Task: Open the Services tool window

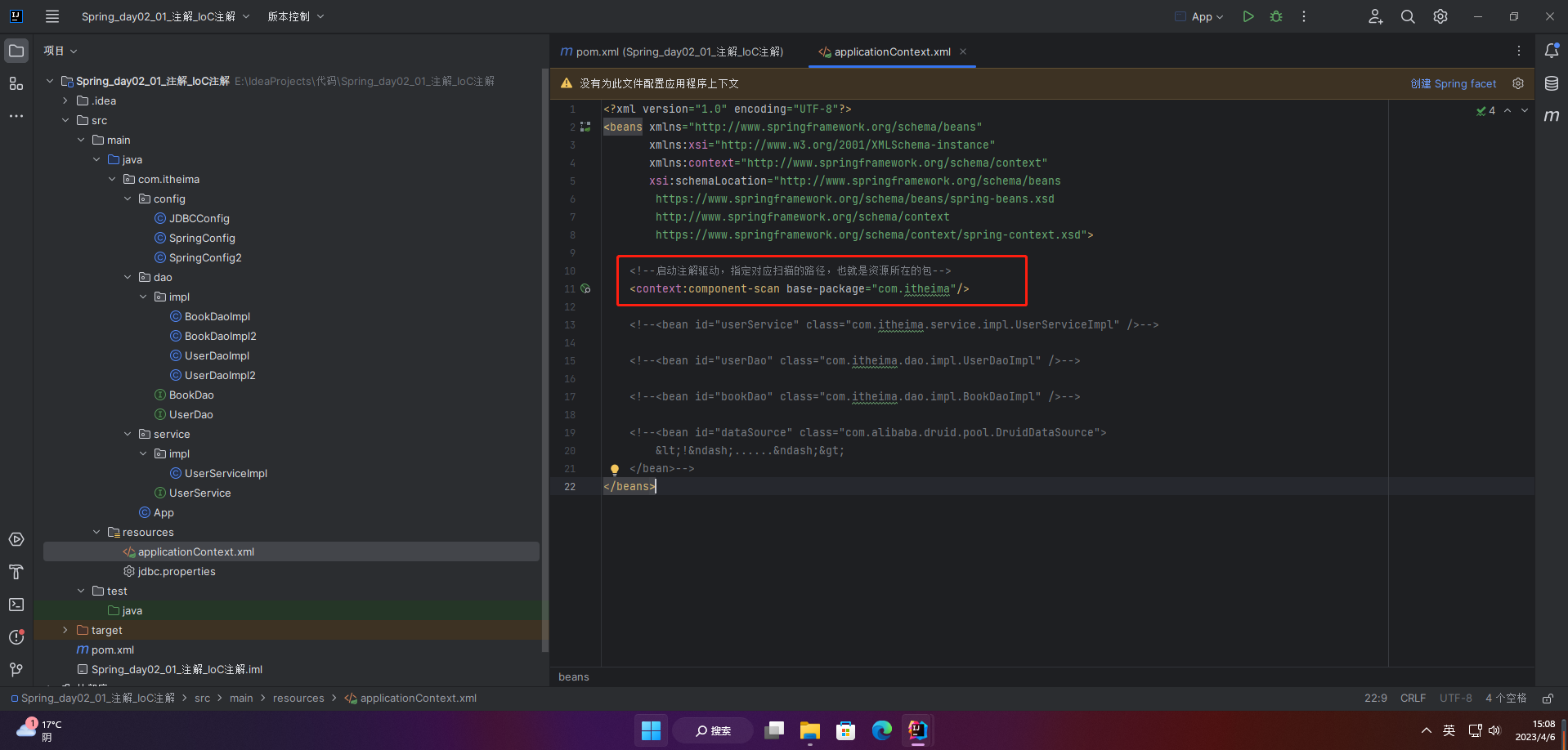Action: tap(16, 539)
